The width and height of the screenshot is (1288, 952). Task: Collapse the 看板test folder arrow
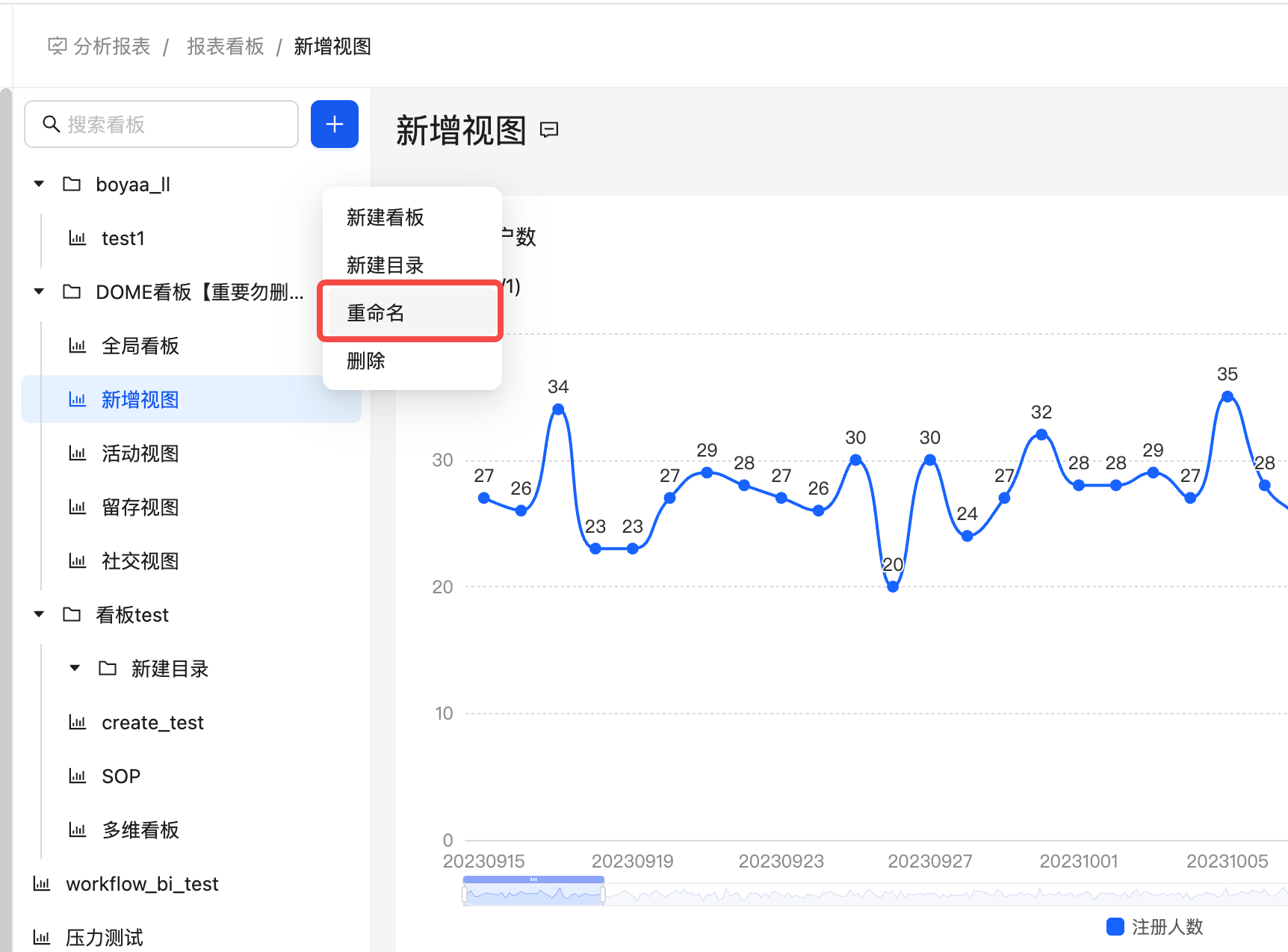pyautogui.click(x=39, y=614)
